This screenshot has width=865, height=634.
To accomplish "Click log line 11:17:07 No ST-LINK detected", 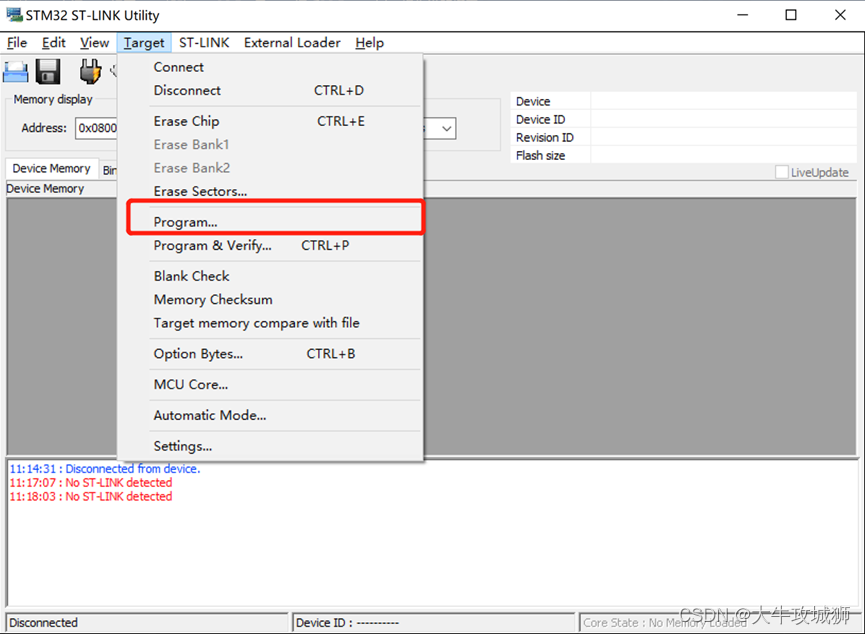I will [x=90, y=482].
